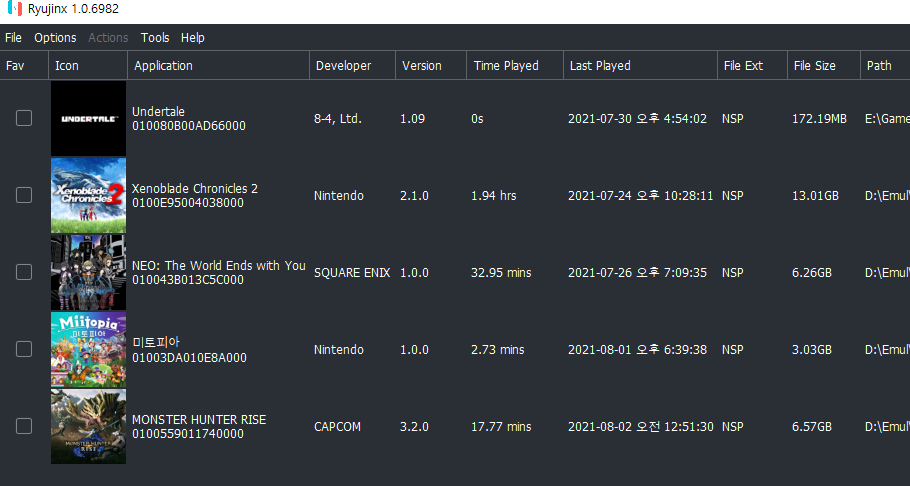
Task: Open the Options menu
Action: click(55, 38)
